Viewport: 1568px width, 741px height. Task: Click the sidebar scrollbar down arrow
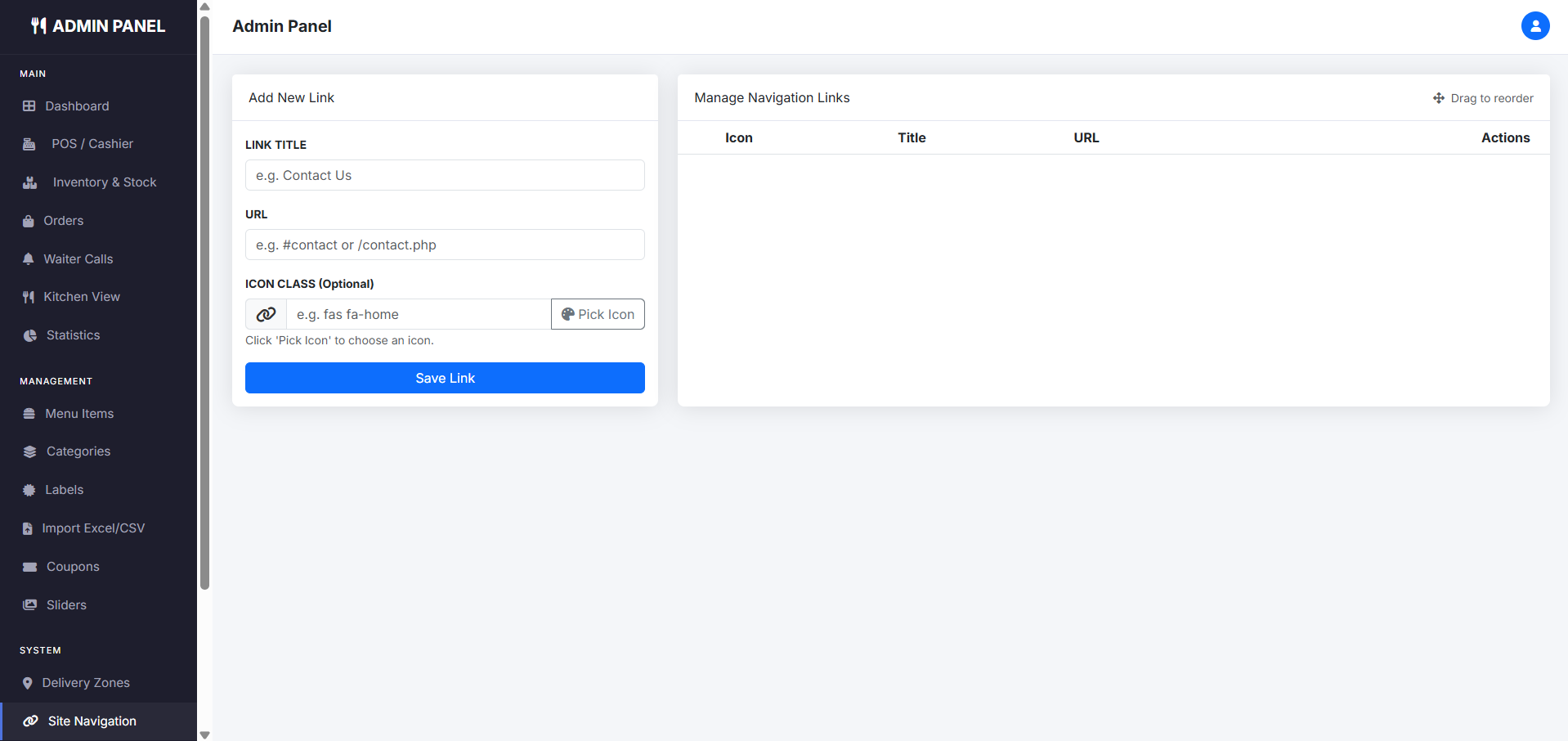[204, 734]
